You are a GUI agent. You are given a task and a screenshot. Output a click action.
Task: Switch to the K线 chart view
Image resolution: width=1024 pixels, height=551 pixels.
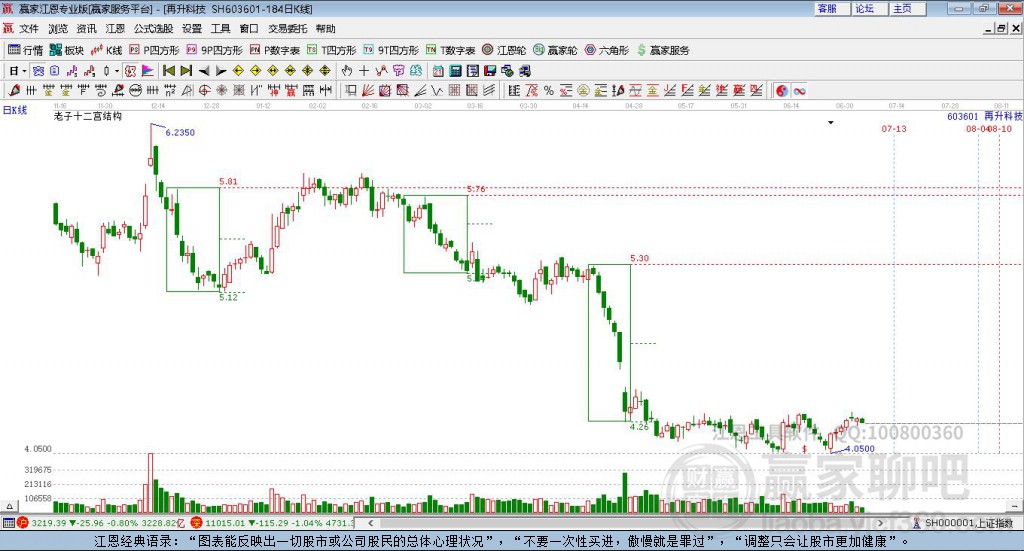coord(106,50)
